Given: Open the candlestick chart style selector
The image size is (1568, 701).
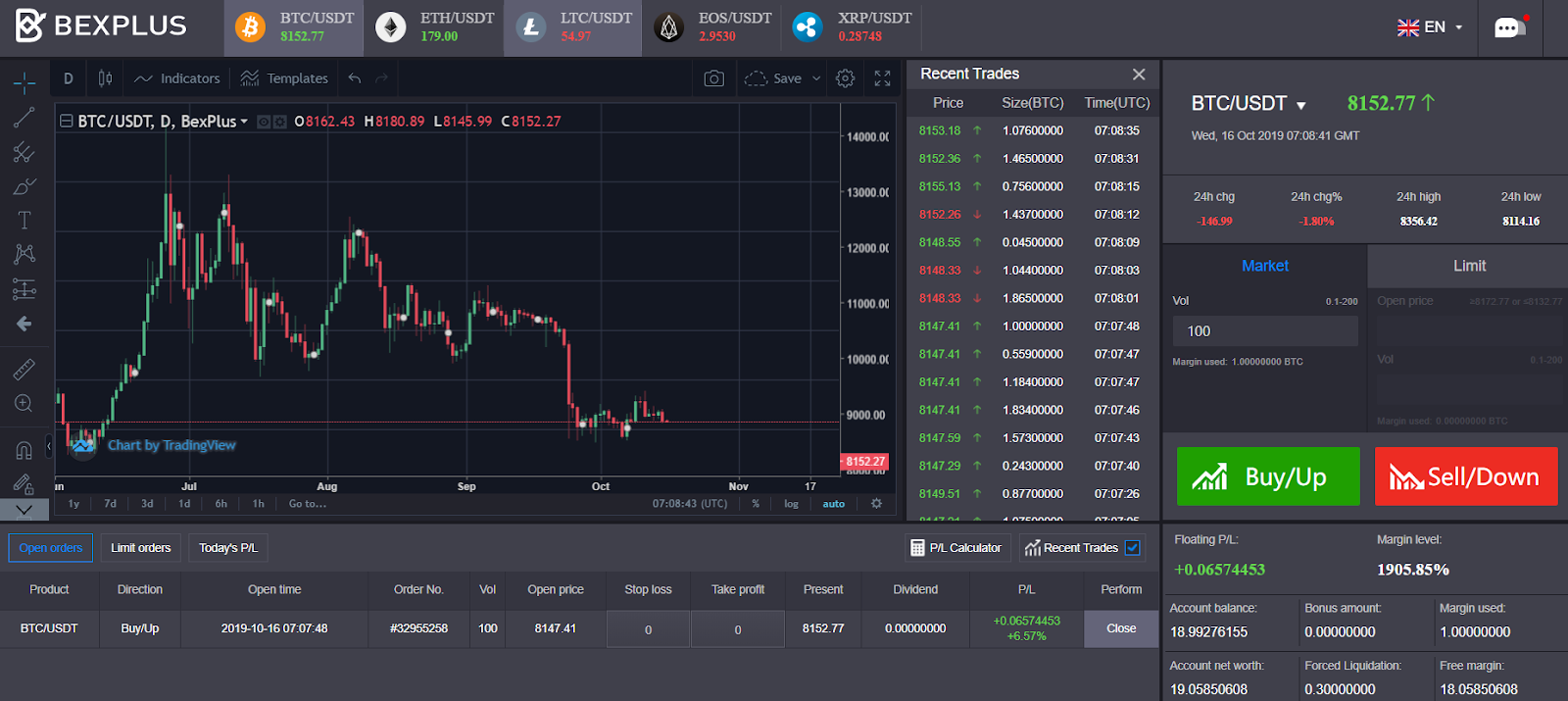Looking at the screenshot, I should [x=105, y=78].
